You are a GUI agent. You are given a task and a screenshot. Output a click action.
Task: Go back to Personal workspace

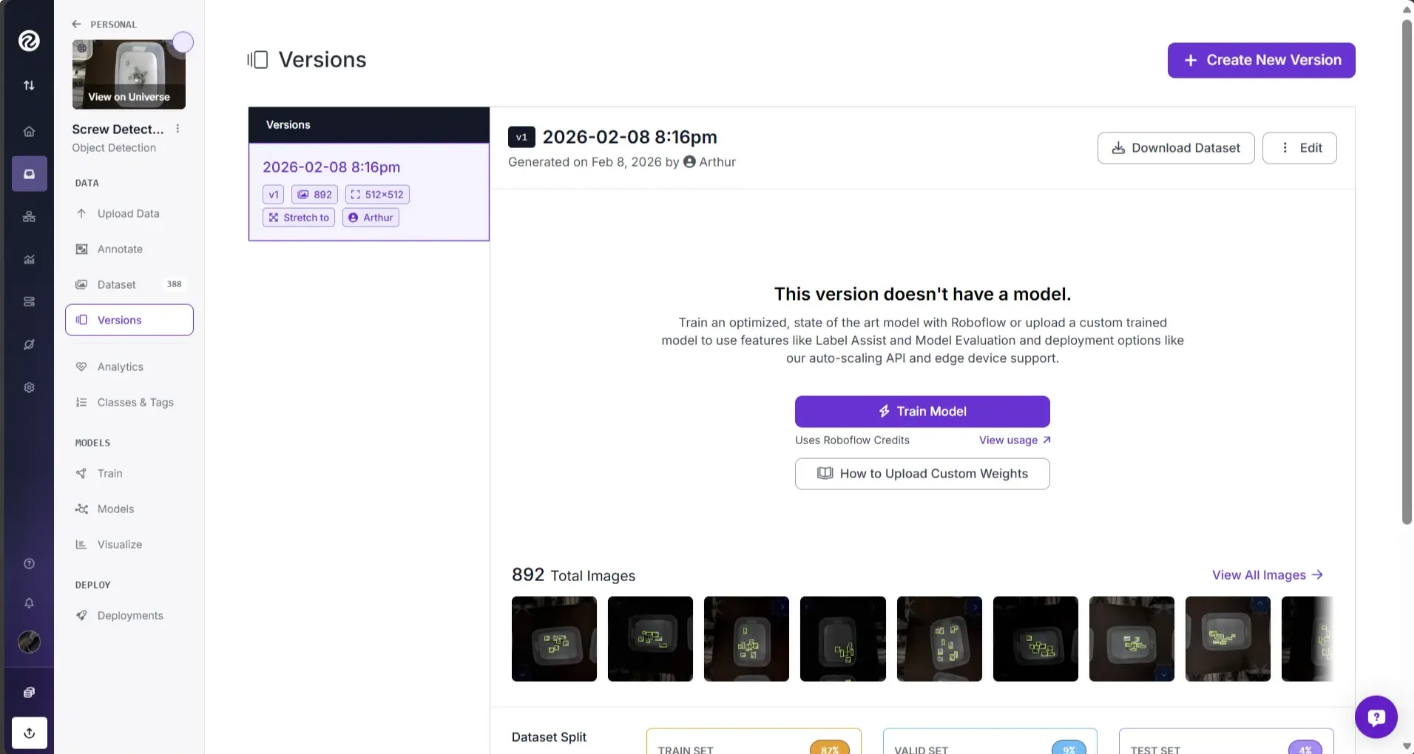click(105, 24)
